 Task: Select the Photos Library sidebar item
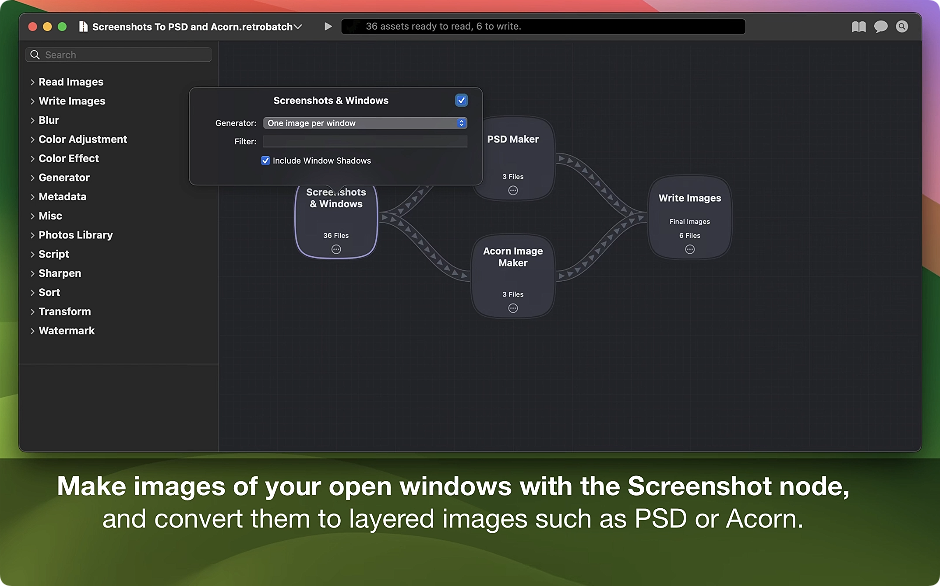(x=75, y=235)
